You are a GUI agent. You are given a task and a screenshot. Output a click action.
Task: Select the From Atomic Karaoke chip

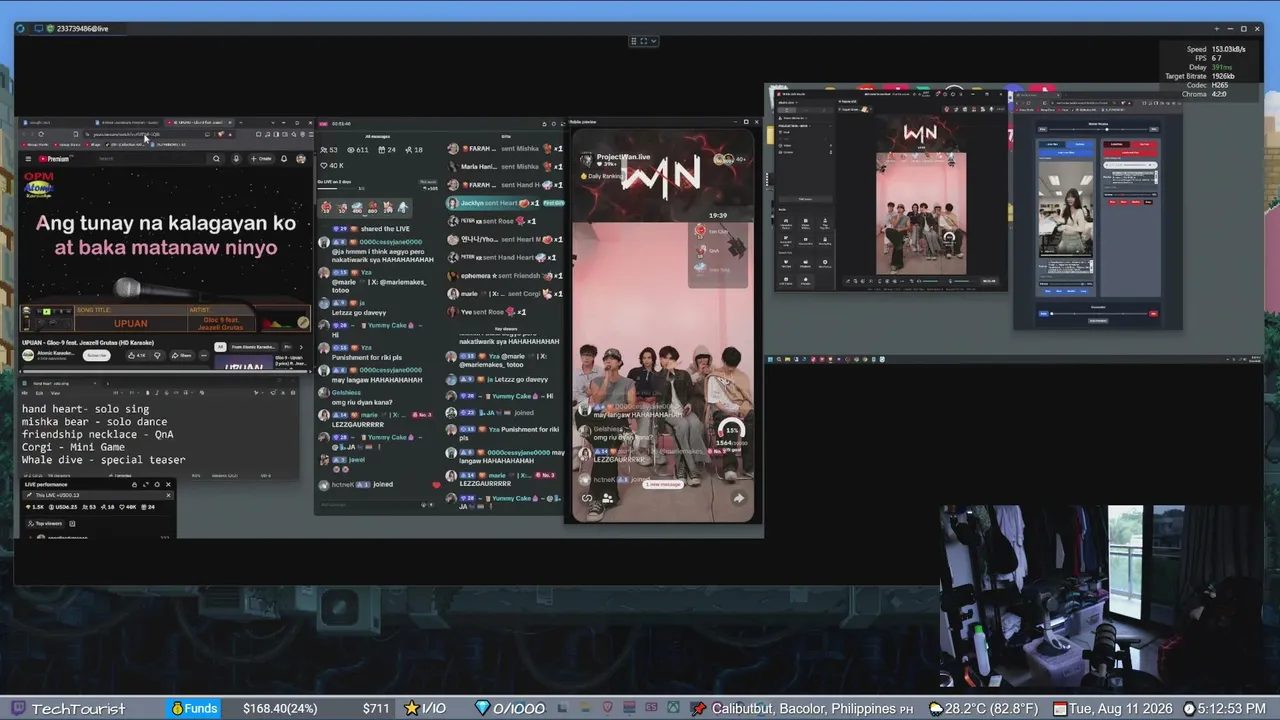(x=253, y=347)
